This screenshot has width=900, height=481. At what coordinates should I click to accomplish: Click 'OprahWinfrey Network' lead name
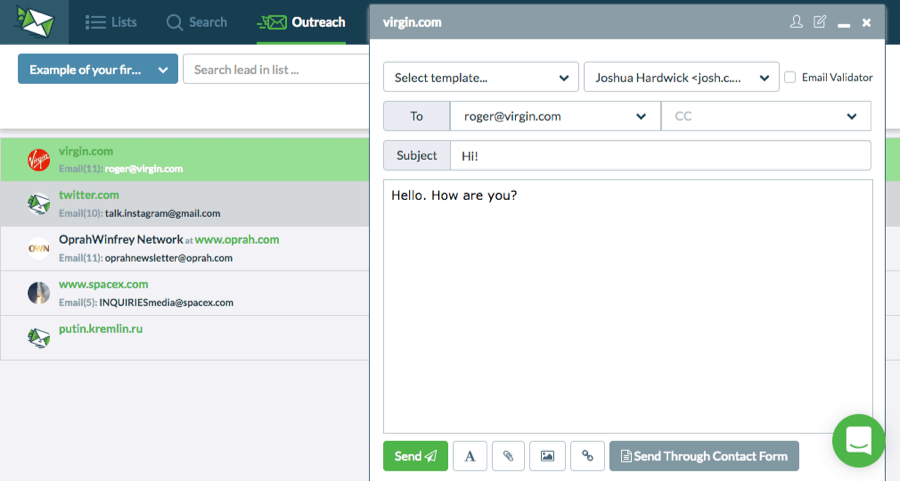[121, 239]
